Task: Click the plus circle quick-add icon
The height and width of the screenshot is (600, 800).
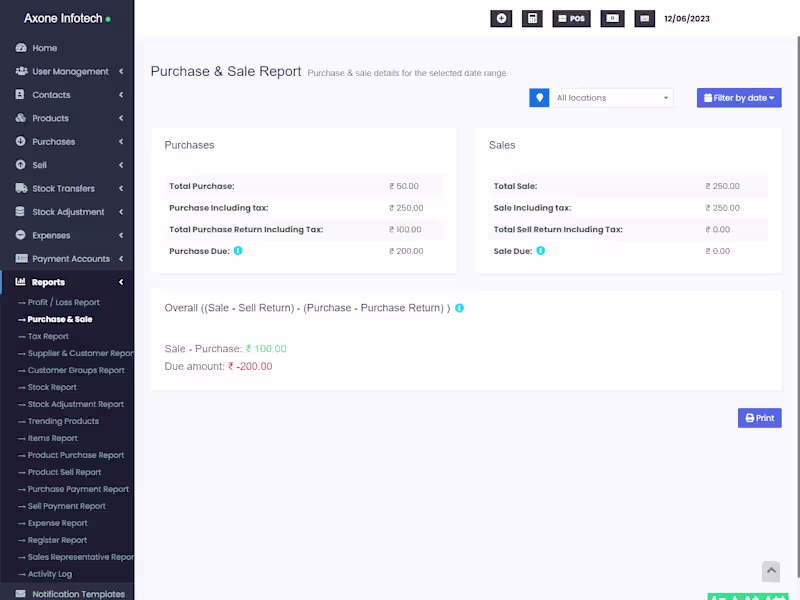Action: click(501, 18)
